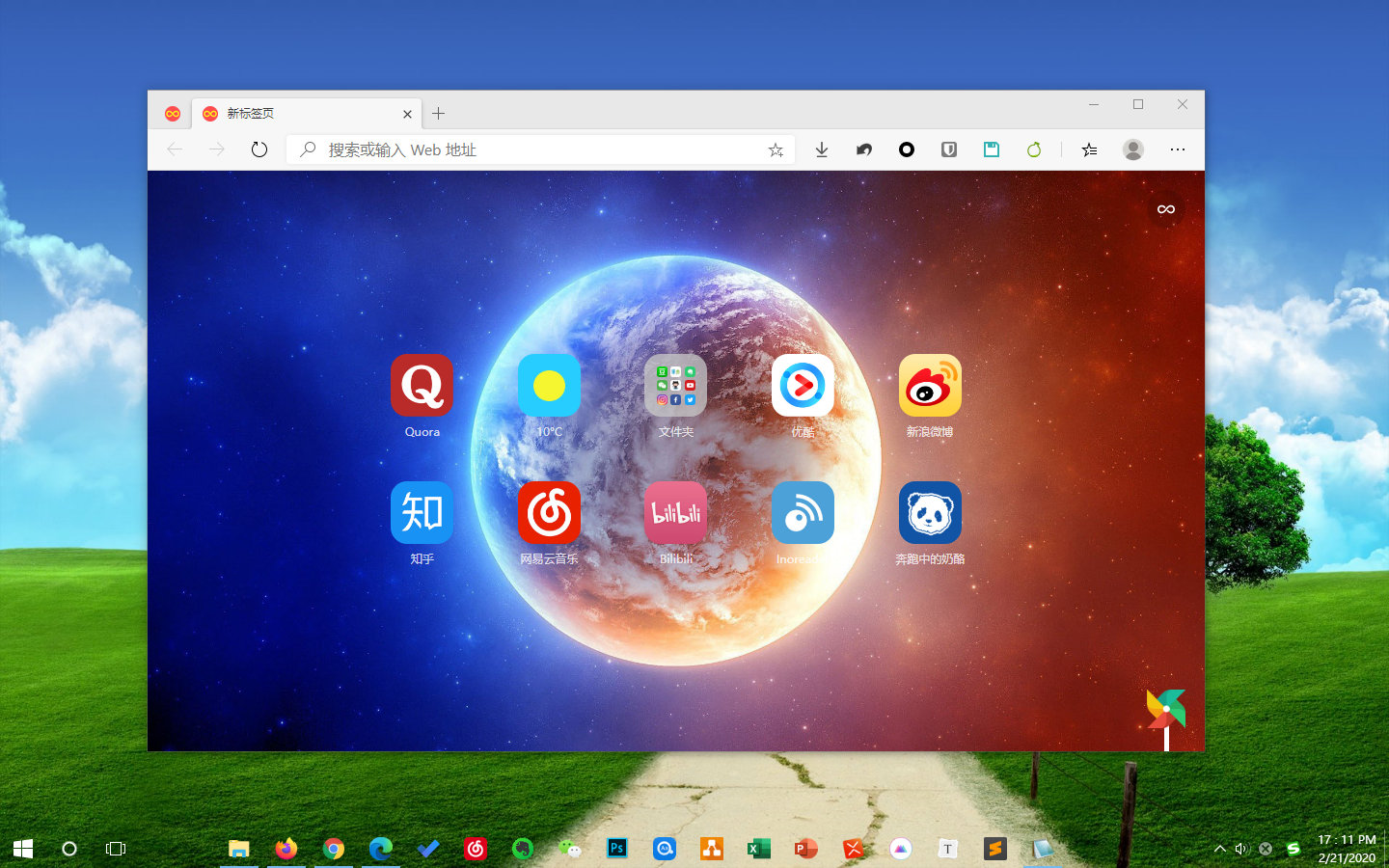
Task: Open the Bitwarden shield extension
Action: click(949, 149)
